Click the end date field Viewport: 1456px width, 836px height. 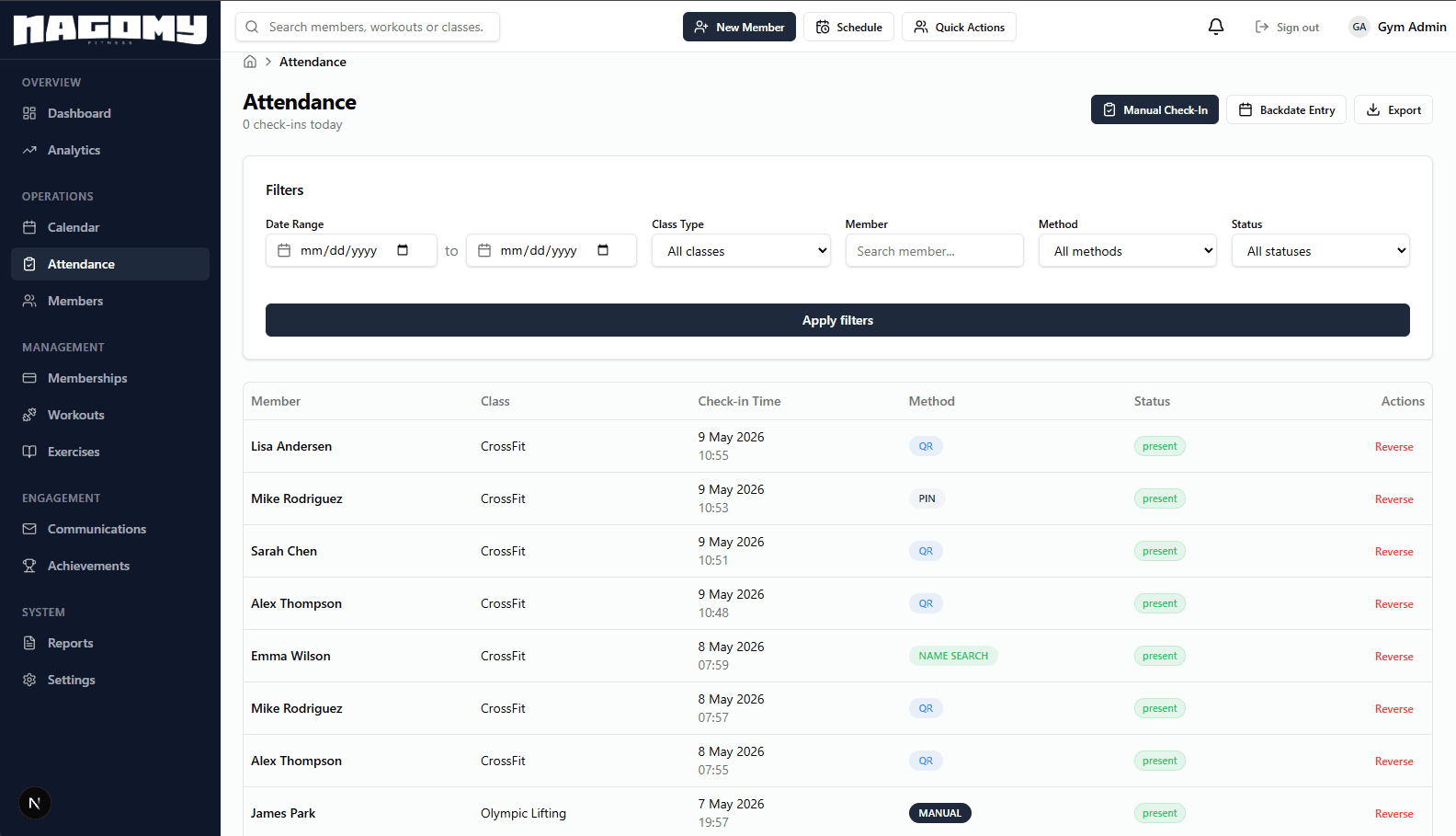point(552,250)
